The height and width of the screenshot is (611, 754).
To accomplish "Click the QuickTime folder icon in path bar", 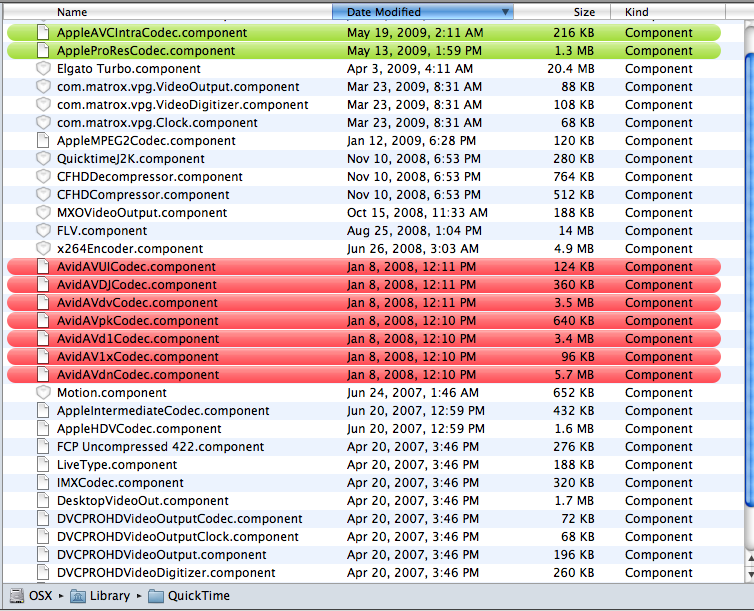I will (156, 596).
